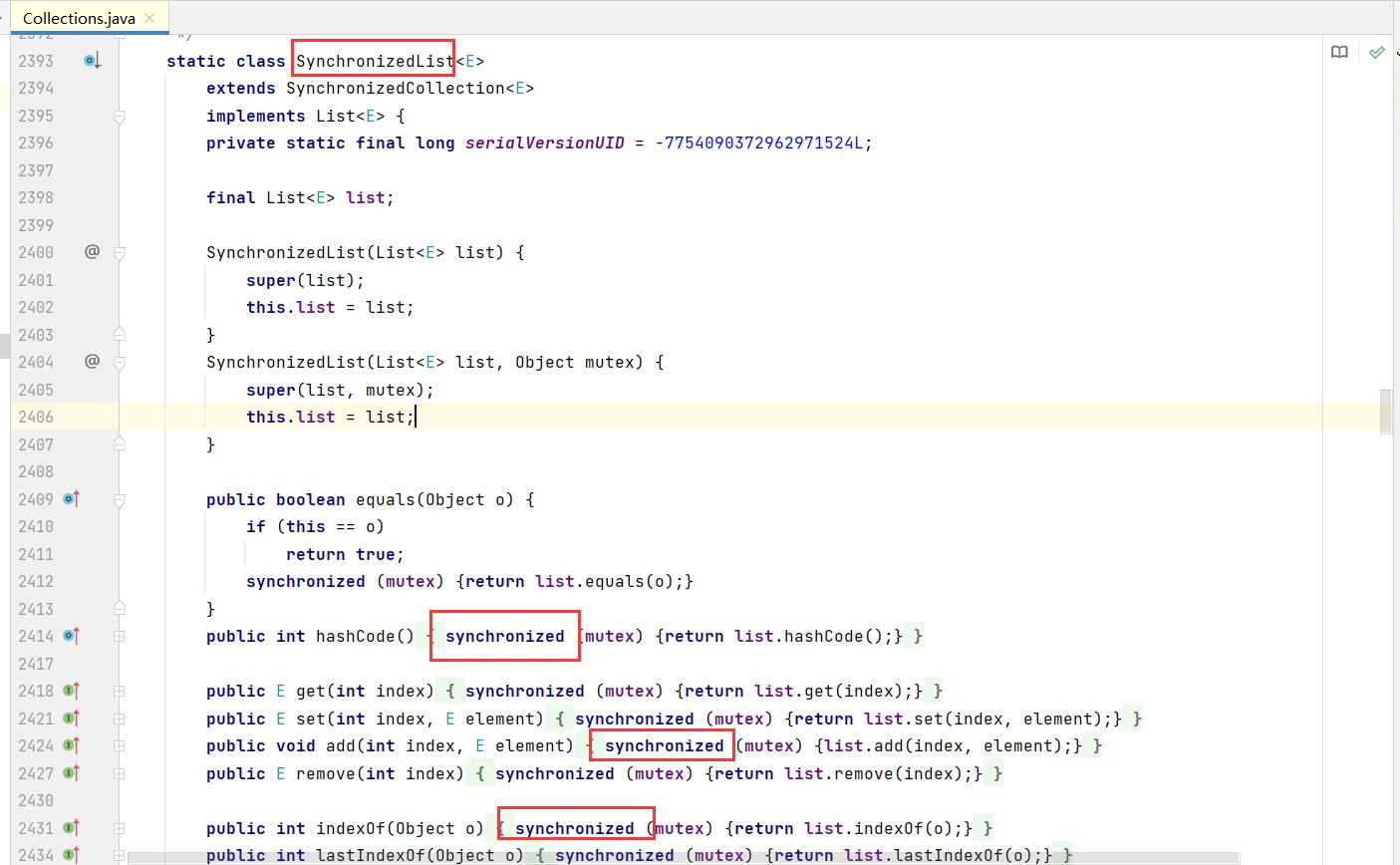Click implements gutter icon on line 2421
1400x865 pixels.
tap(71, 719)
